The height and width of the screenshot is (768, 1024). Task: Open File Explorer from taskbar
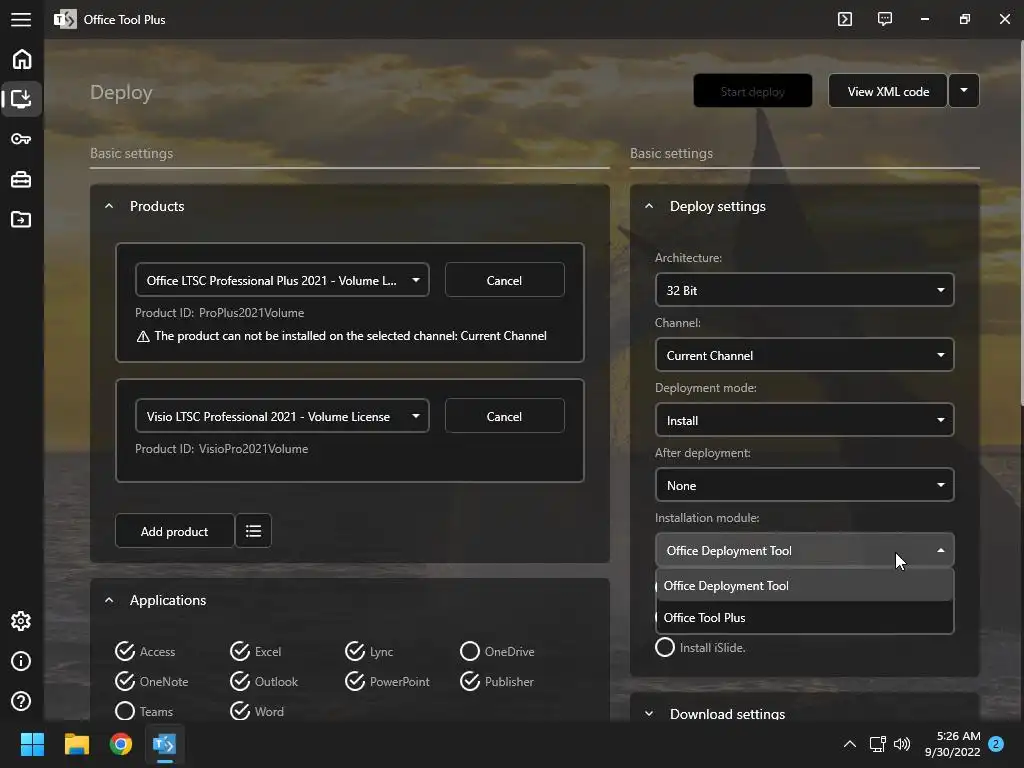pos(76,744)
